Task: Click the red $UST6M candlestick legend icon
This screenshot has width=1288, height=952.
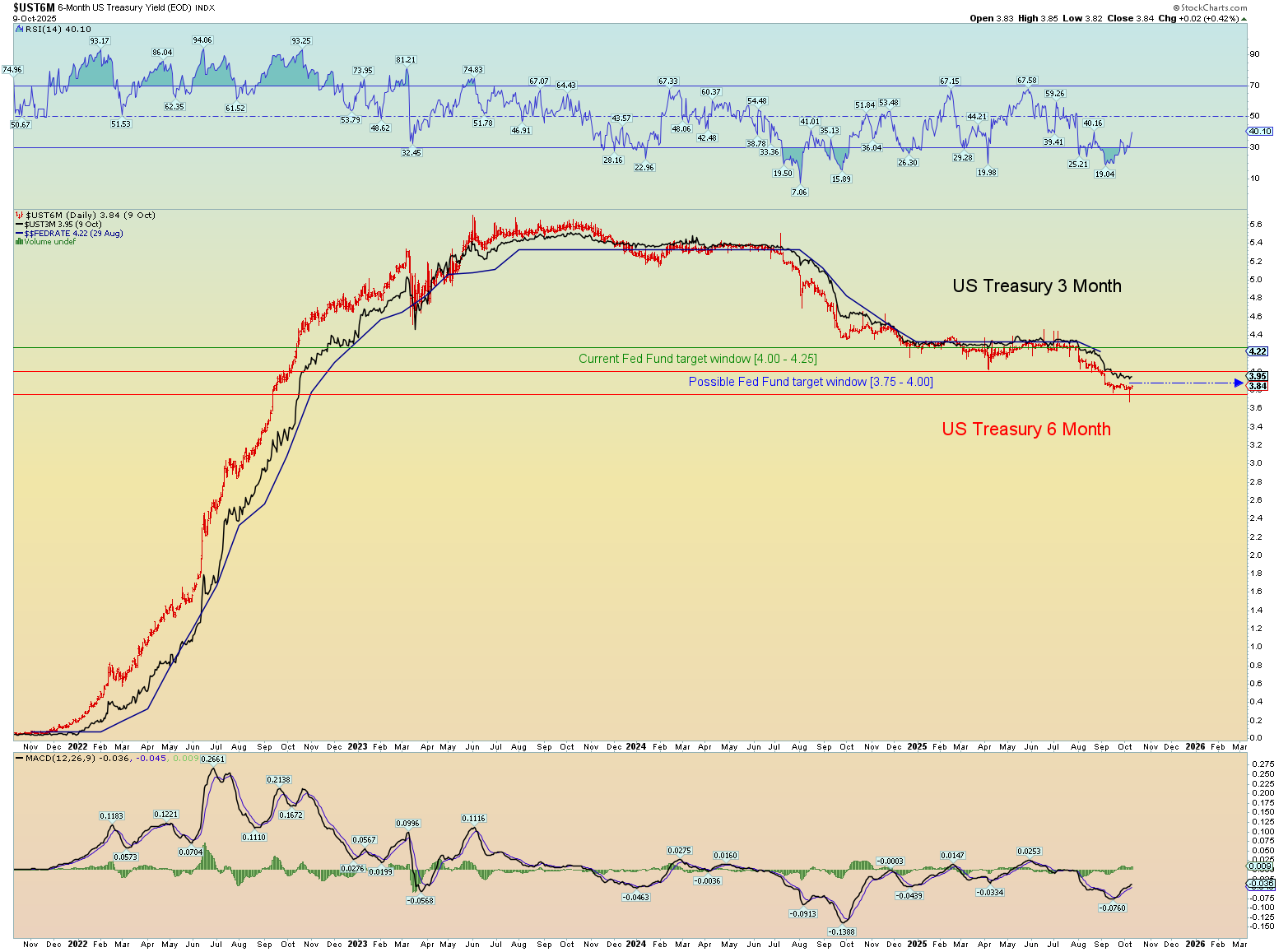Action: [x=20, y=216]
